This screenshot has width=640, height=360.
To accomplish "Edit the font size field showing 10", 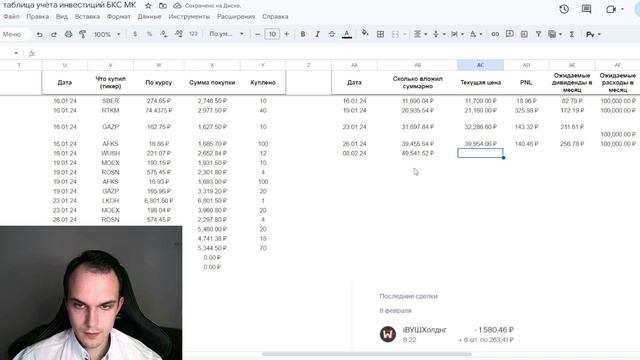I will coord(272,34).
